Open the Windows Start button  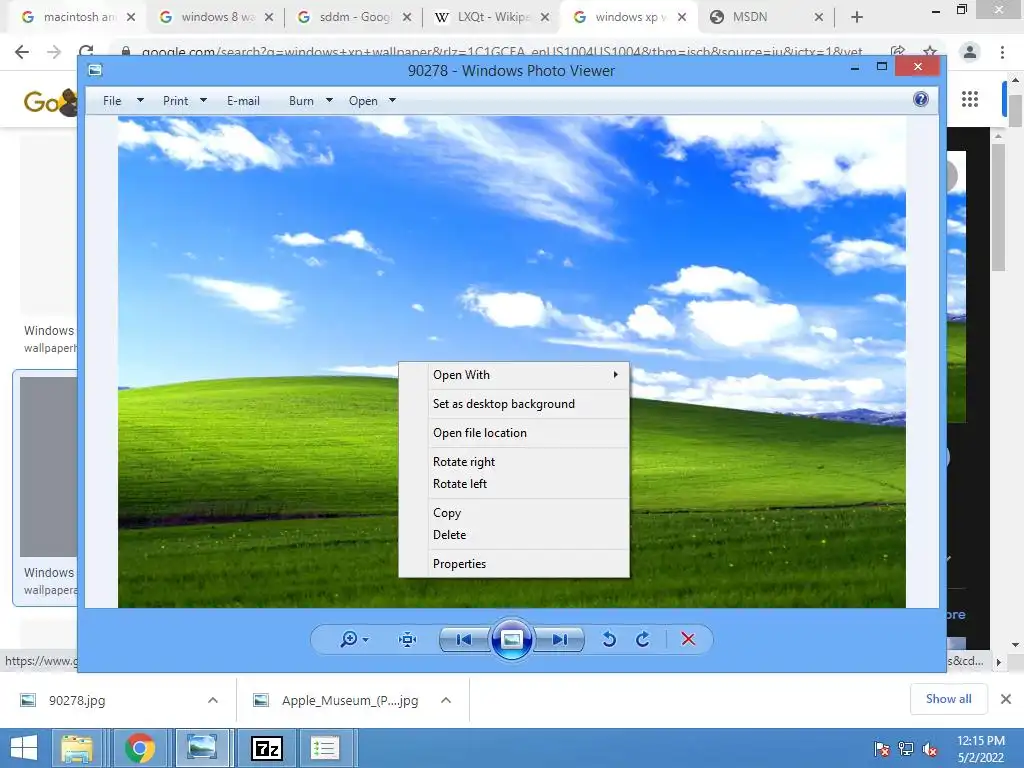(x=24, y=748)
